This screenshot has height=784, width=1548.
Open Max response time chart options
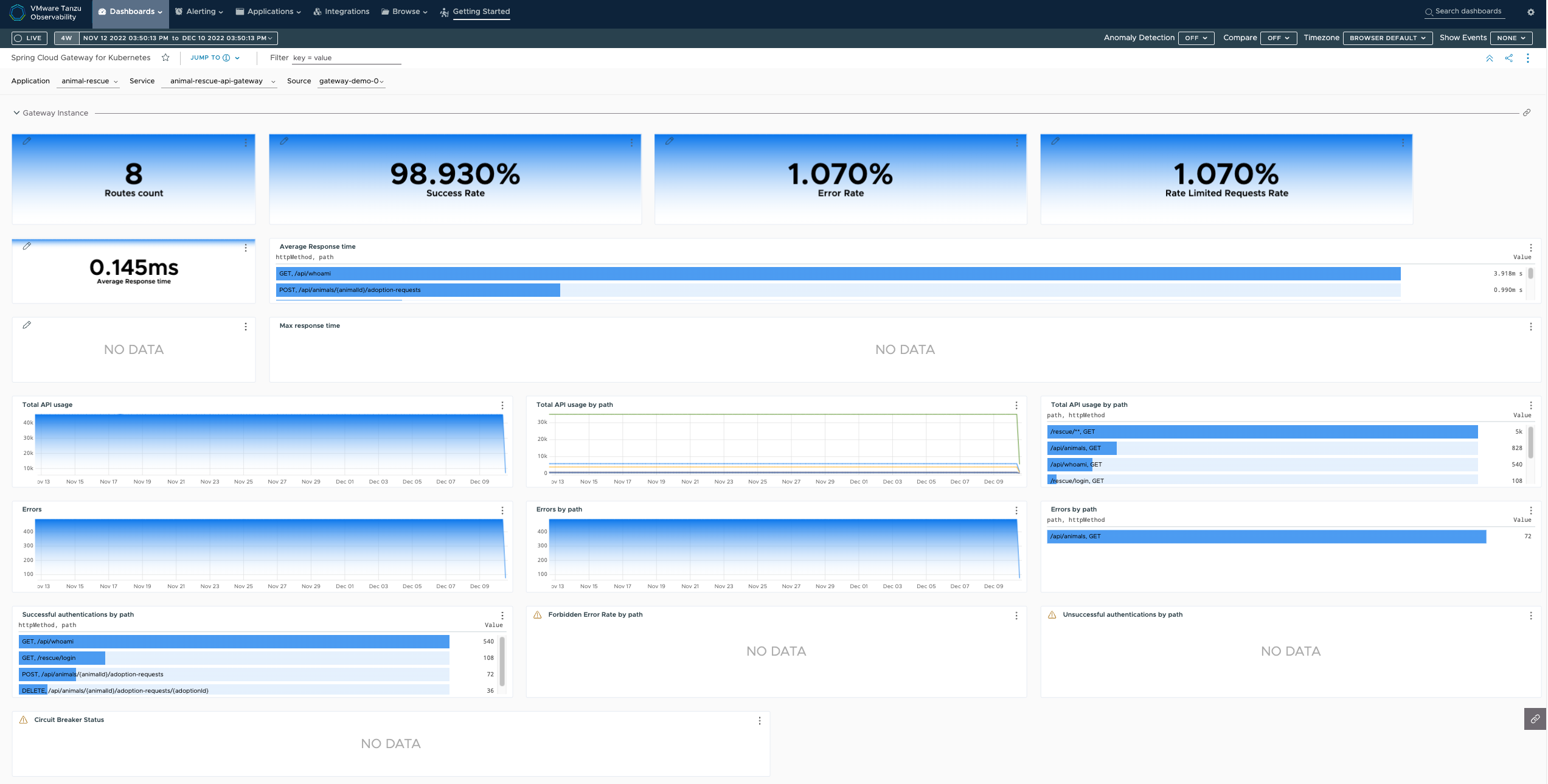(x=1531, y=327)
